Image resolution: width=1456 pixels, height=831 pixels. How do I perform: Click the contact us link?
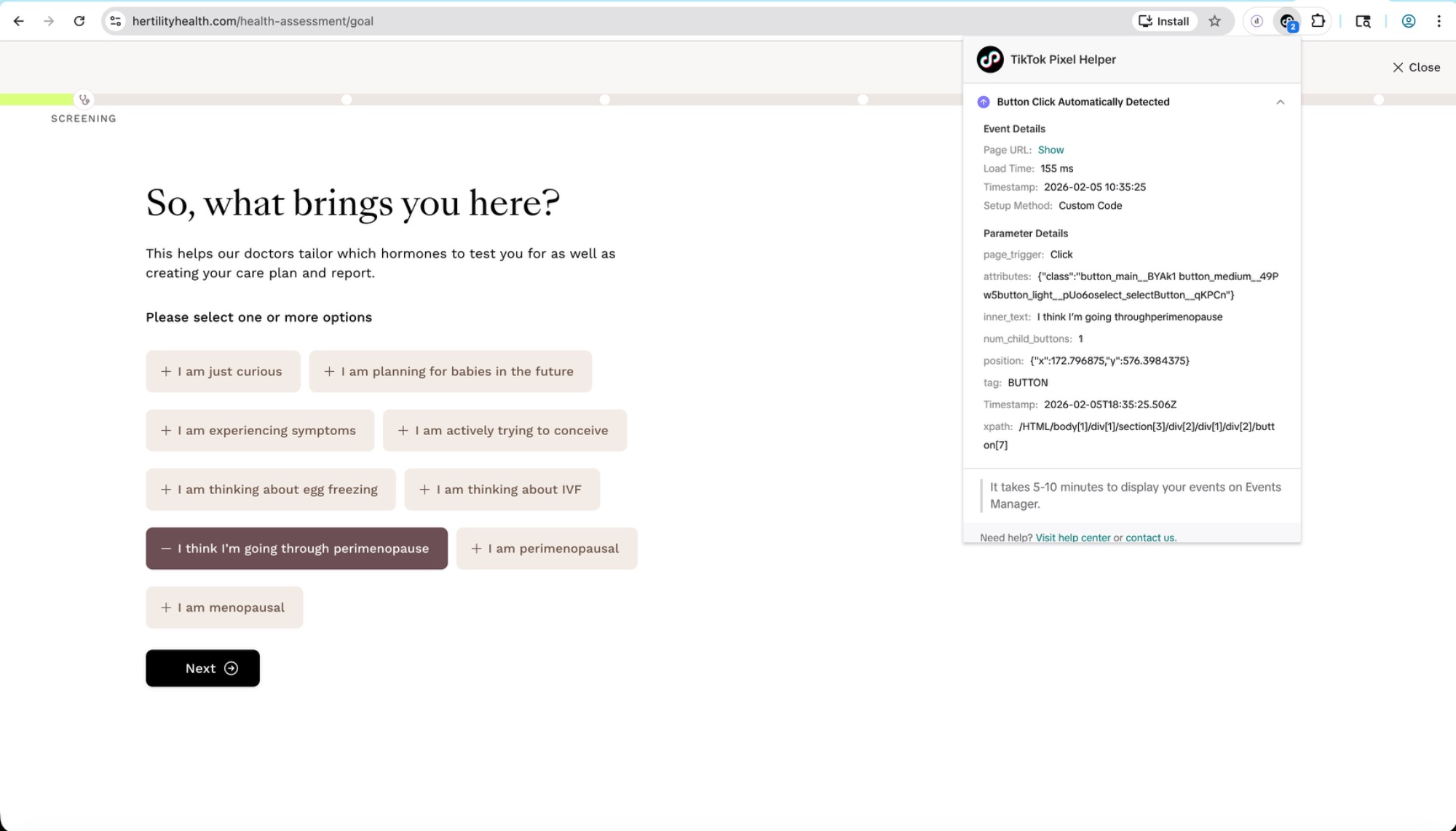[1150, 538]
